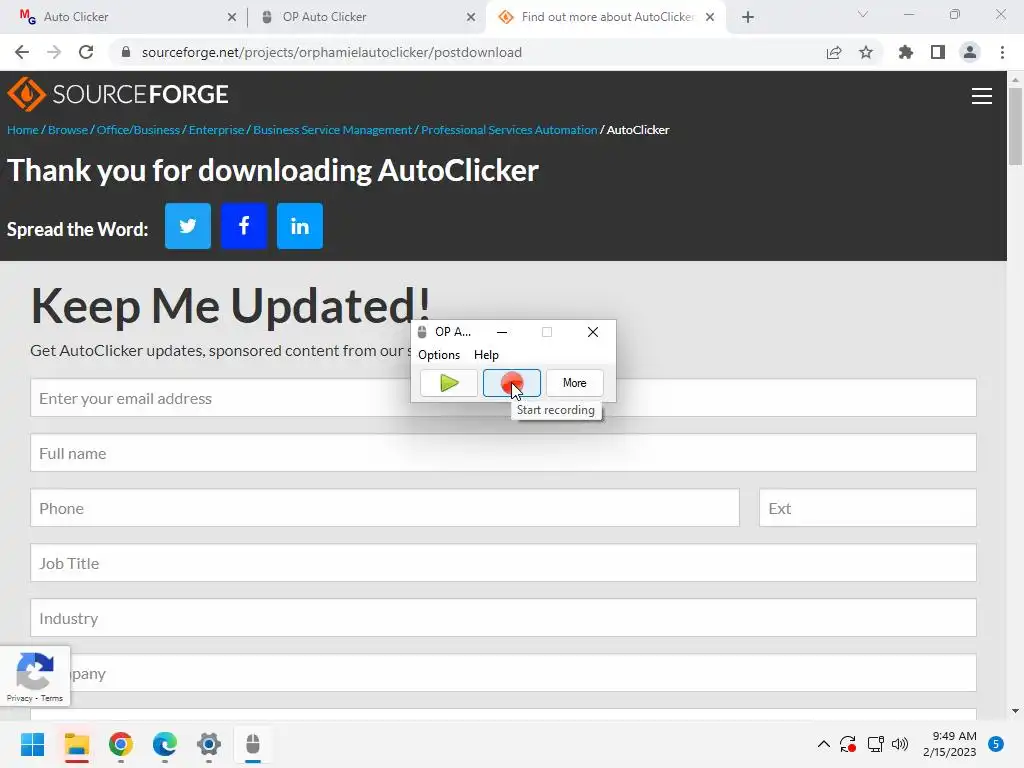The width and height of the screenshot is (1024, 768).
Task: Open the More button in OP Auto Clicker
Action: (x=575, y=383)
